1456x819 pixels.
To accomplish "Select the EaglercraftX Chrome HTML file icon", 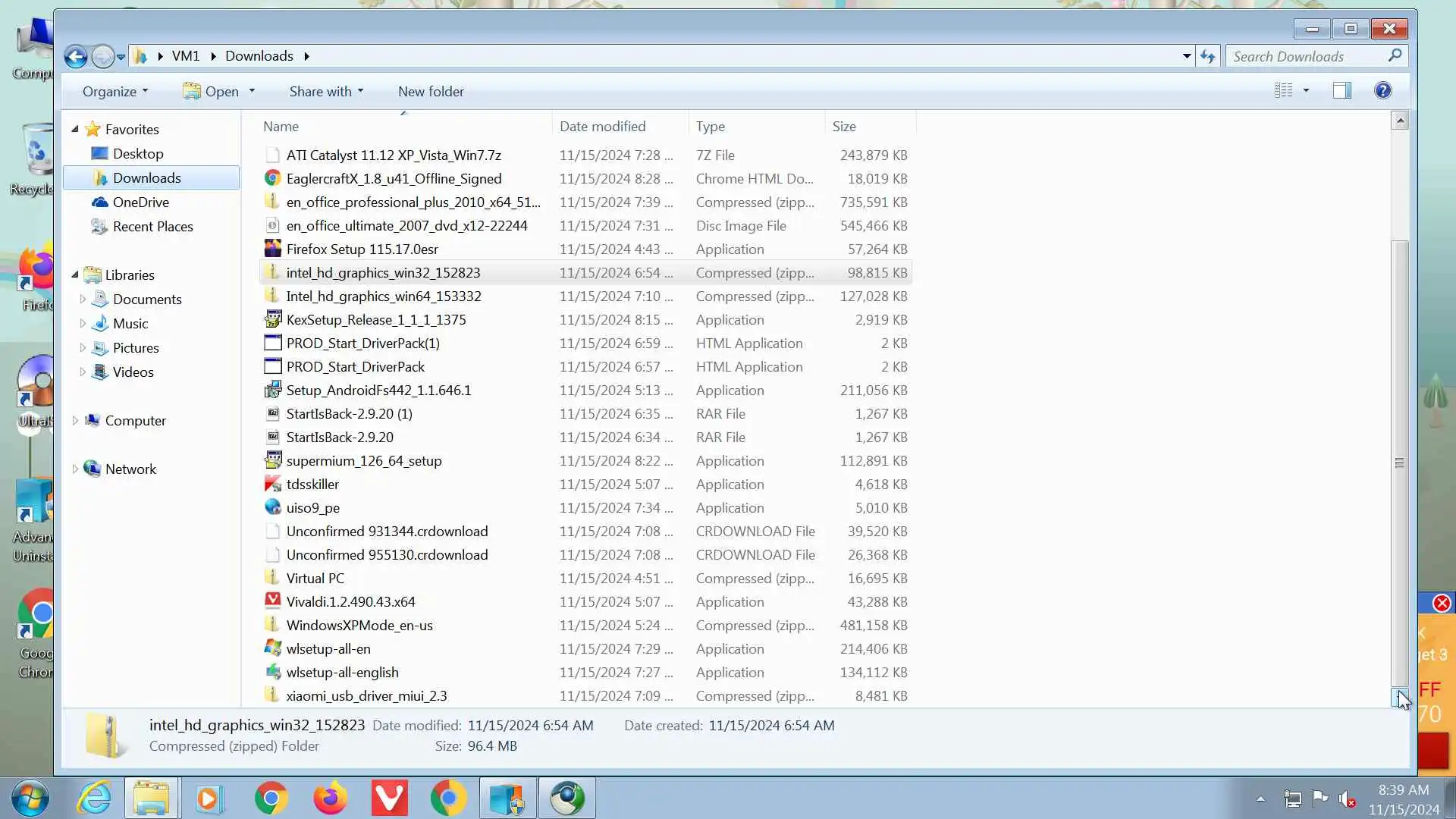I will pos(272,179).
